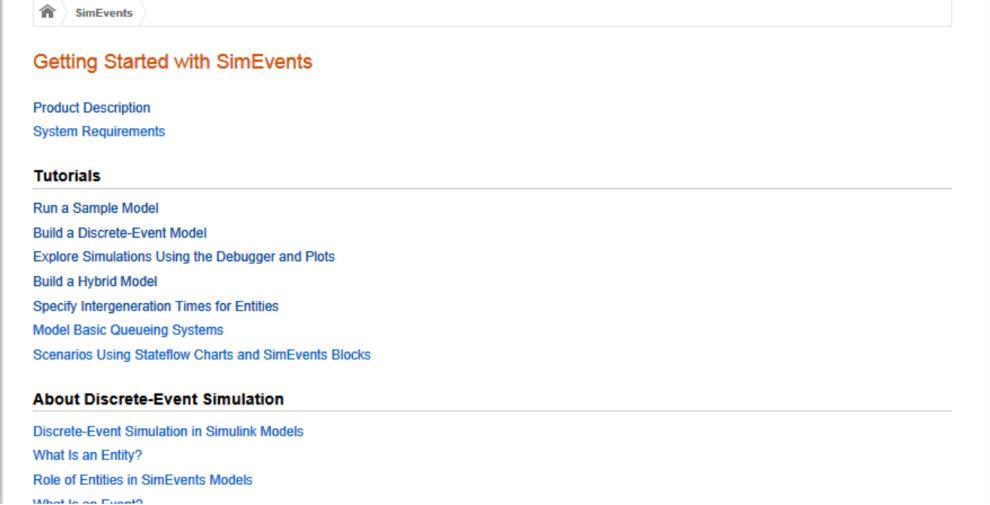Open Explore Simulations Using the Debugger and Plots

[184, 257]
